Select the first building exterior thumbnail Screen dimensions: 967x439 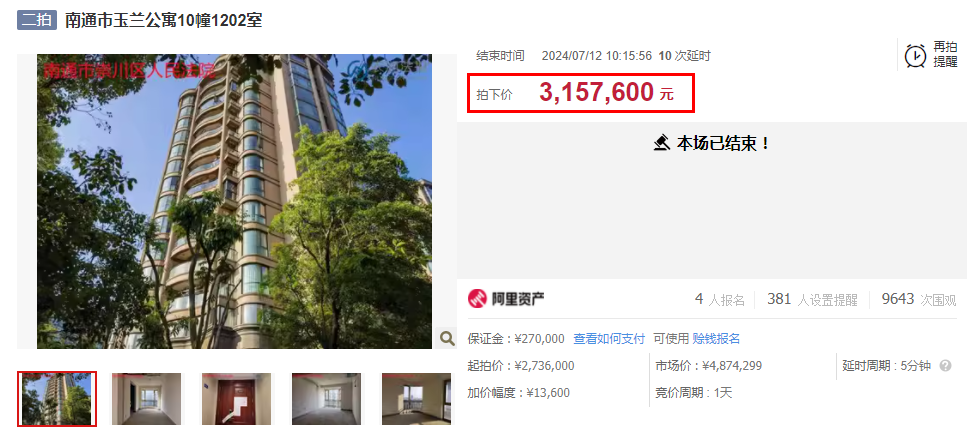pos(57,398)
